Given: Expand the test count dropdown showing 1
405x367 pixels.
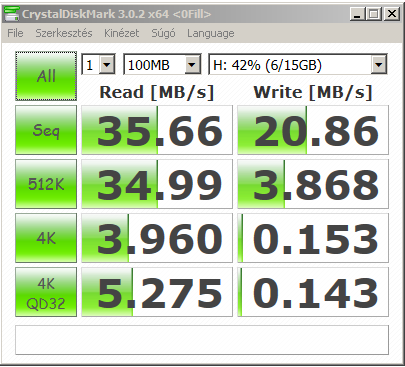Looking at the screenshot, I should point(107,64).
